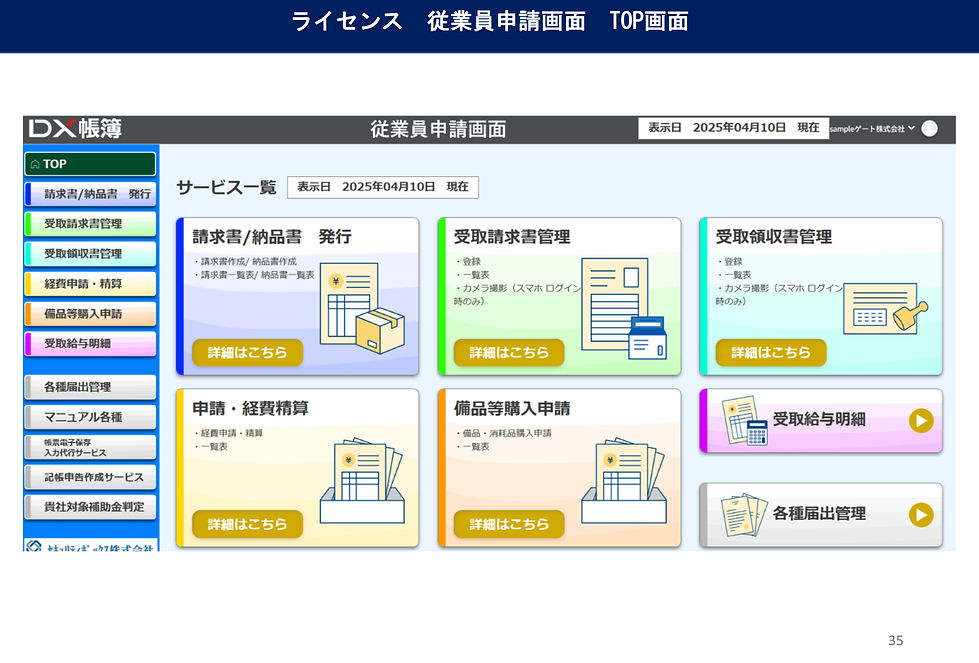This screenshot has height=663, width=979.
Task: Click the play arrow on 受取給与明細 card
Action: click(921, 421)
